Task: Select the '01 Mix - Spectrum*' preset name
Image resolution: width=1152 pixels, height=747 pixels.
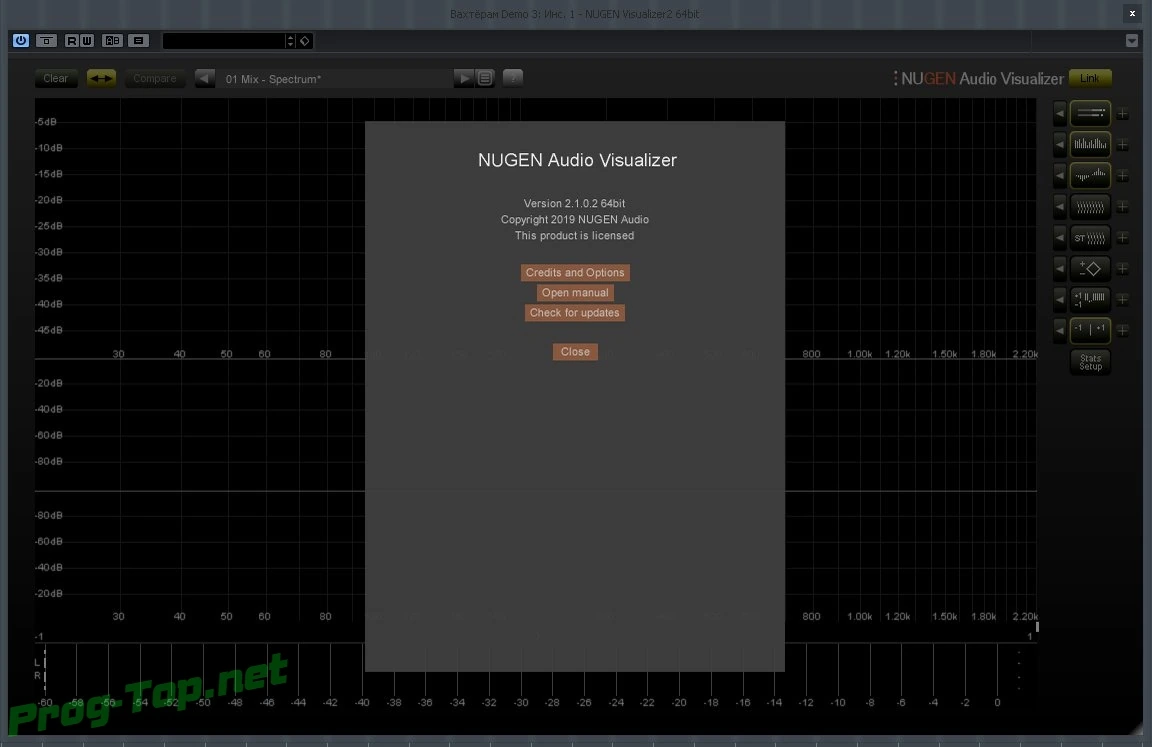Action: point(273,79)
